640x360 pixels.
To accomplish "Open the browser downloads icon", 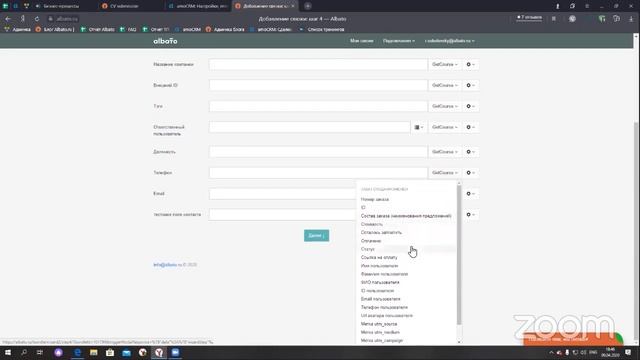I will (631, 19).
